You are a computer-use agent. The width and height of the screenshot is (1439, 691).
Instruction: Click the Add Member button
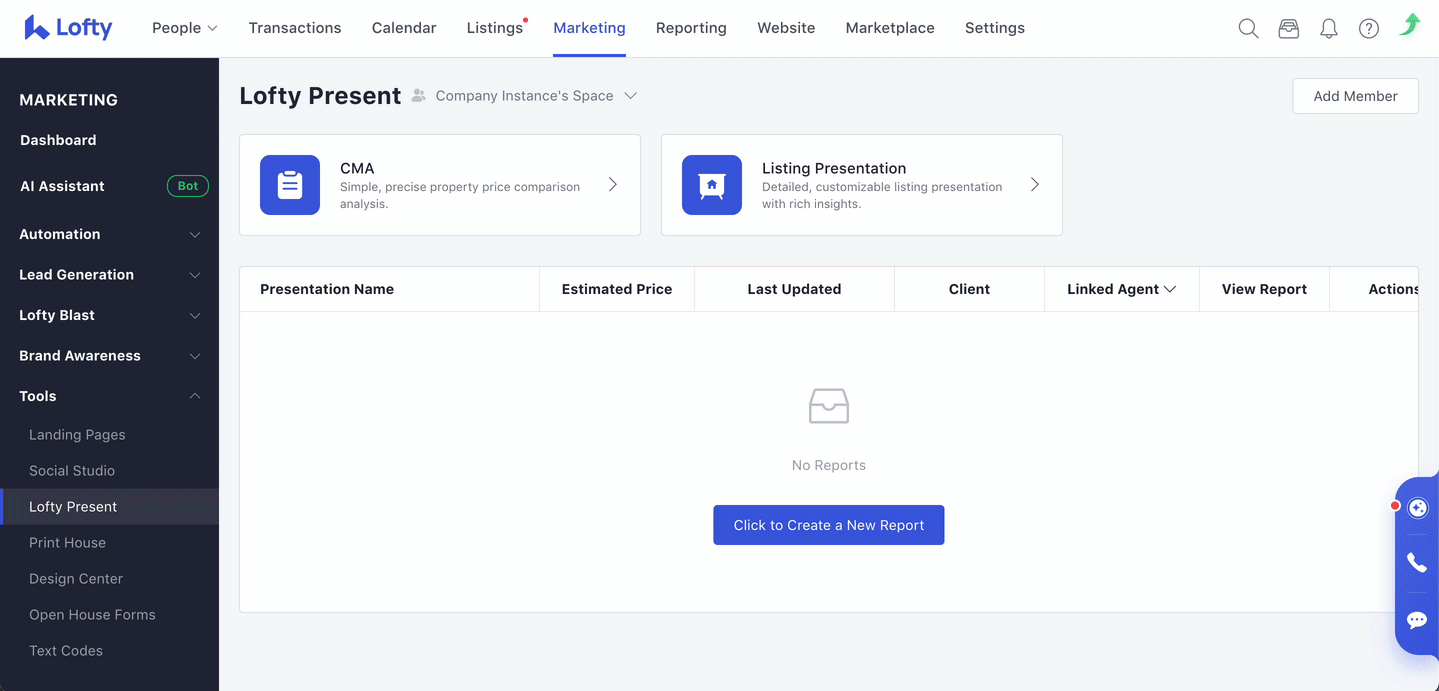(x=1355, y=96)
